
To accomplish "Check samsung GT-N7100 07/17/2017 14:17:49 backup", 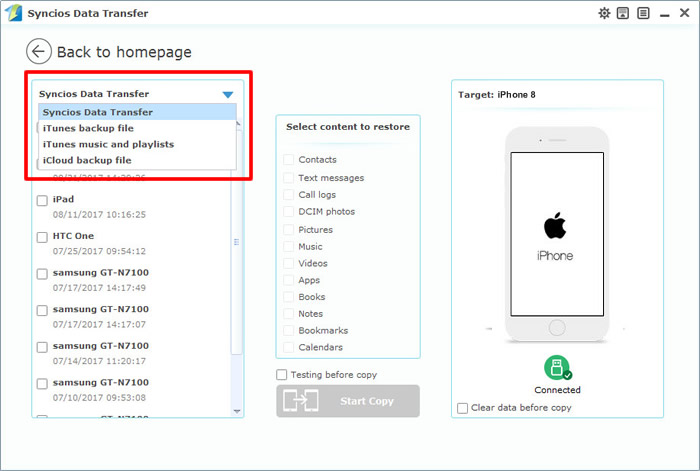I will click(42, 274).
